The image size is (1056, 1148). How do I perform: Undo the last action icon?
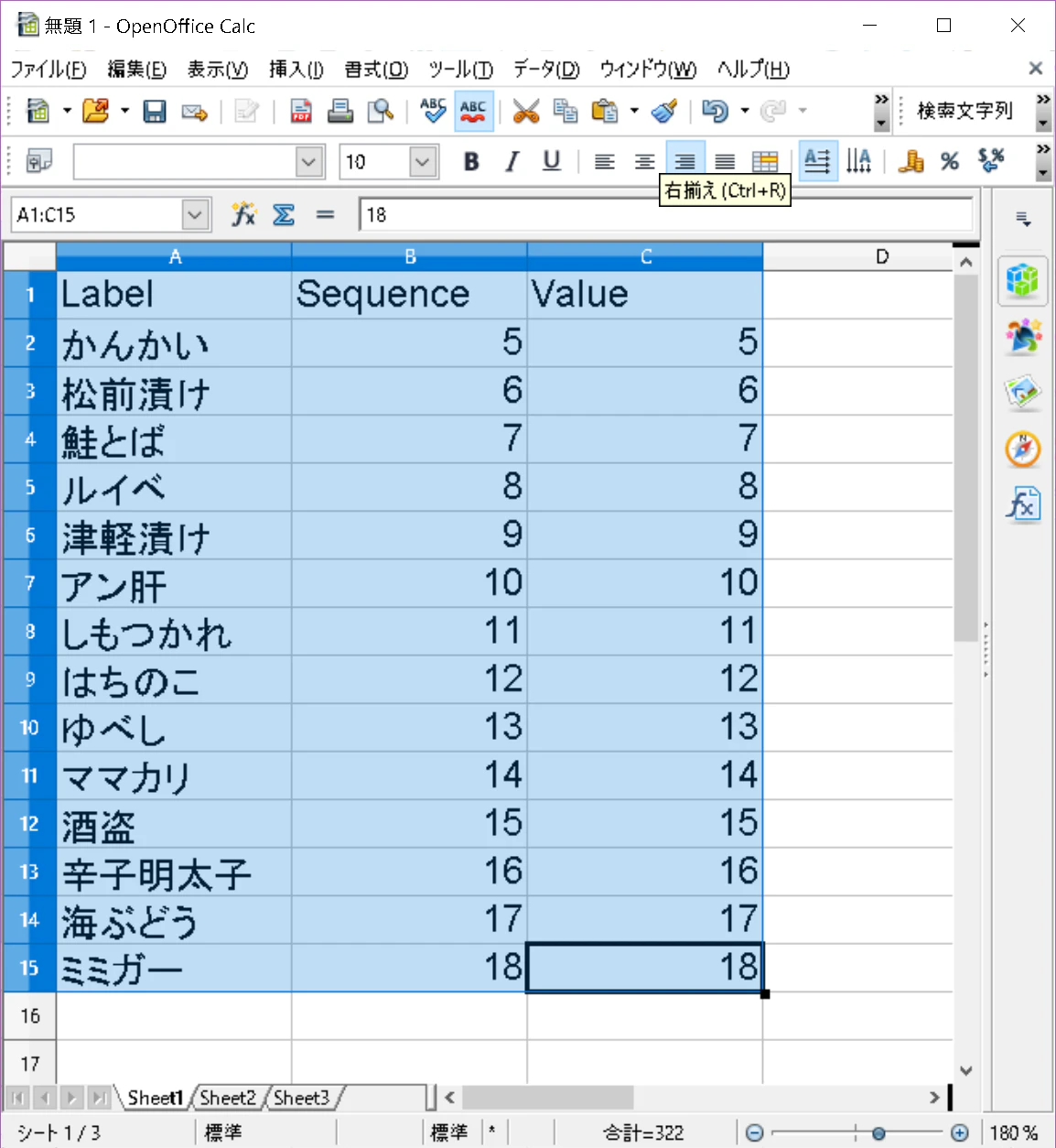coord(715,112)
